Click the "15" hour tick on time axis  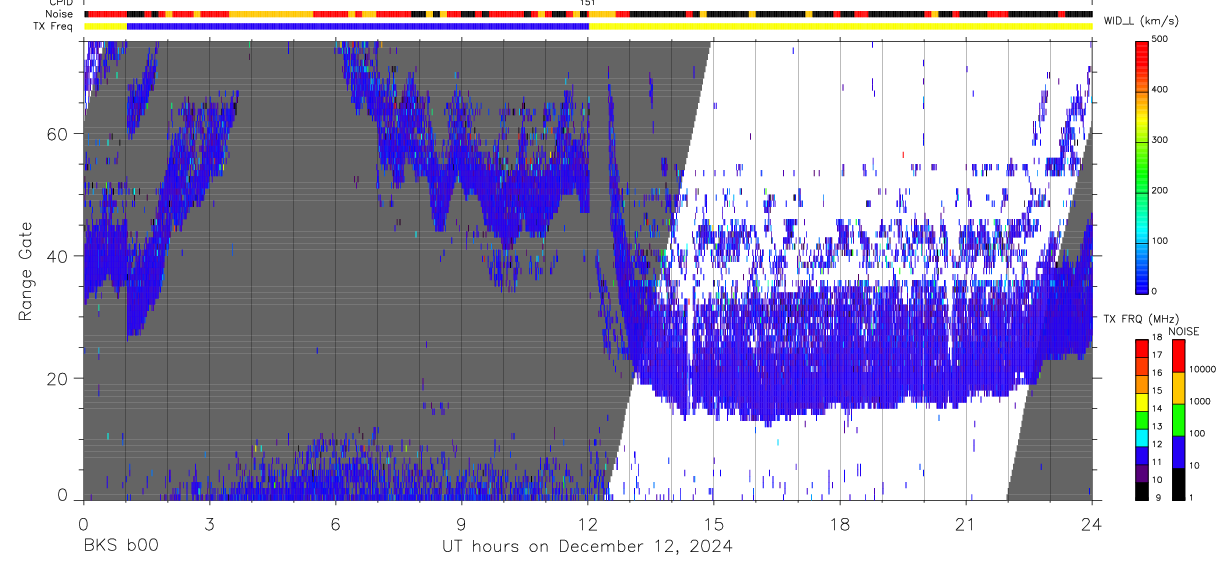[x=714, y=523]
